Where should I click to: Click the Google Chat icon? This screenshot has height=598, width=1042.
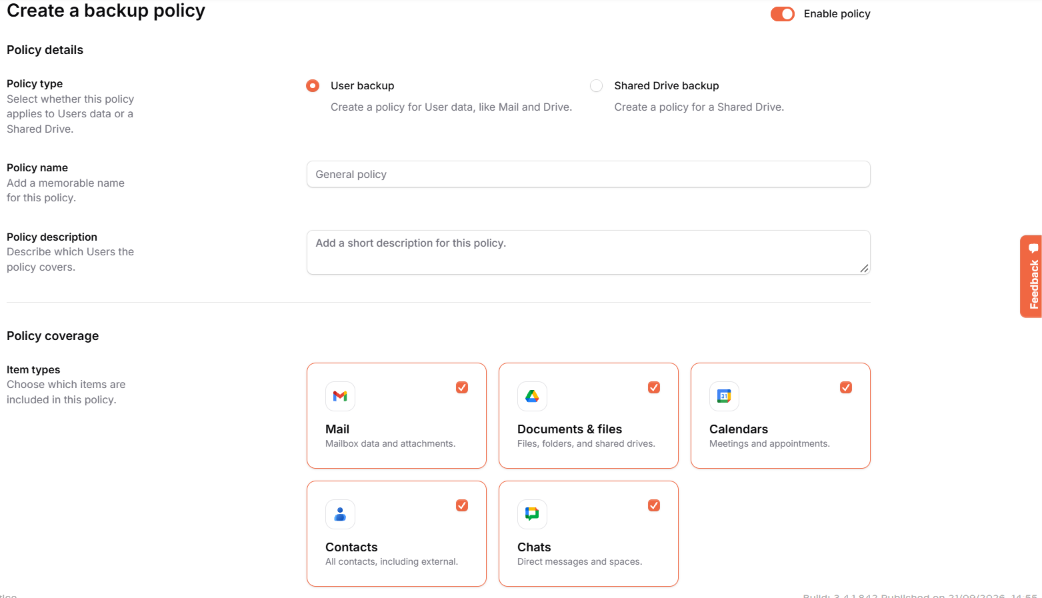coord(532,514)
